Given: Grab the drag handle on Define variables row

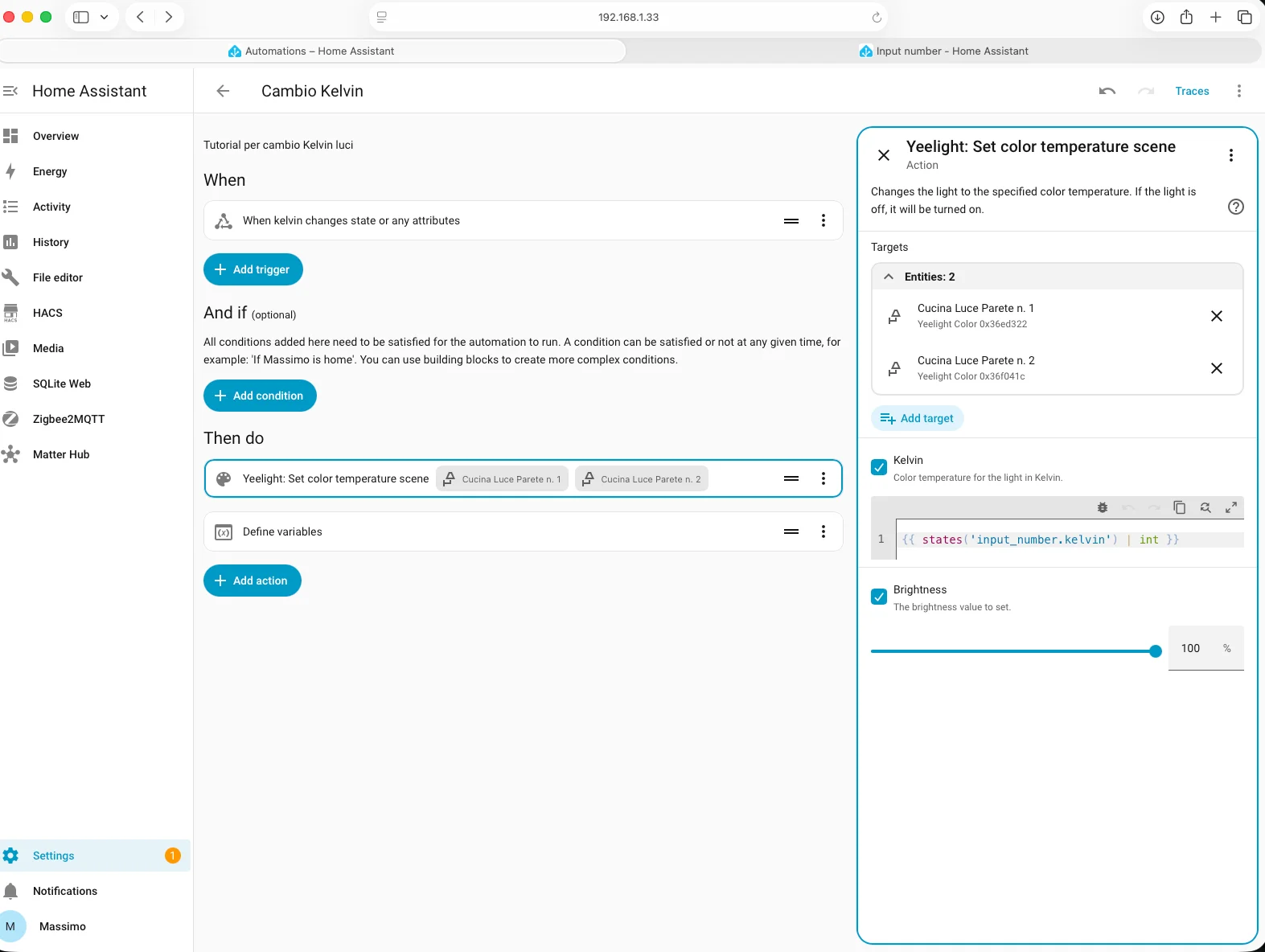Looking at the screenshot, I should (791, 531).
